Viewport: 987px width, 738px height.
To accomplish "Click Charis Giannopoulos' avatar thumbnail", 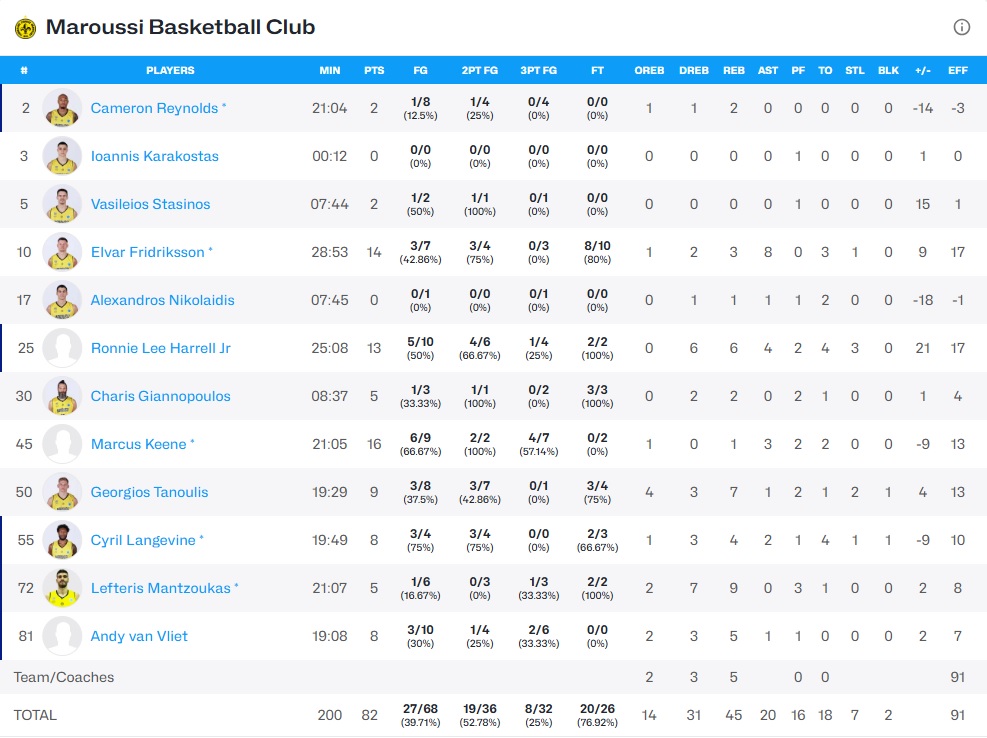I will (x=63, y=396).
